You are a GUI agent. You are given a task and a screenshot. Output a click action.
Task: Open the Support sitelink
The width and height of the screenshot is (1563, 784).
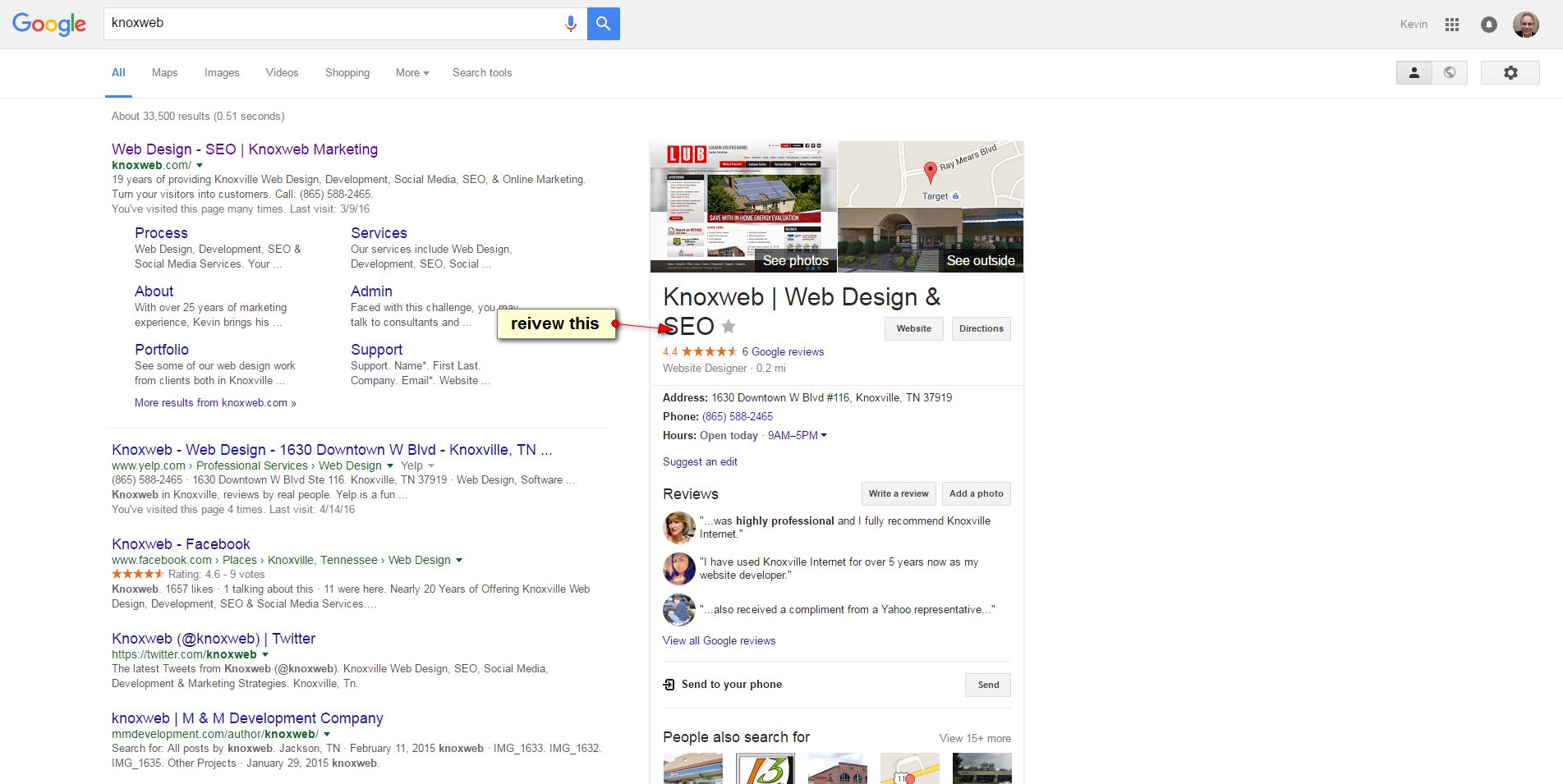click(x=376, y=350)
